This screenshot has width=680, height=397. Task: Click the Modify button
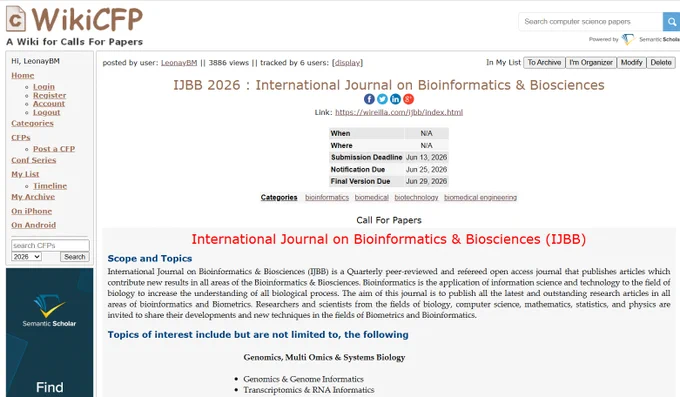pyautogui.click(x=631, y=62)
